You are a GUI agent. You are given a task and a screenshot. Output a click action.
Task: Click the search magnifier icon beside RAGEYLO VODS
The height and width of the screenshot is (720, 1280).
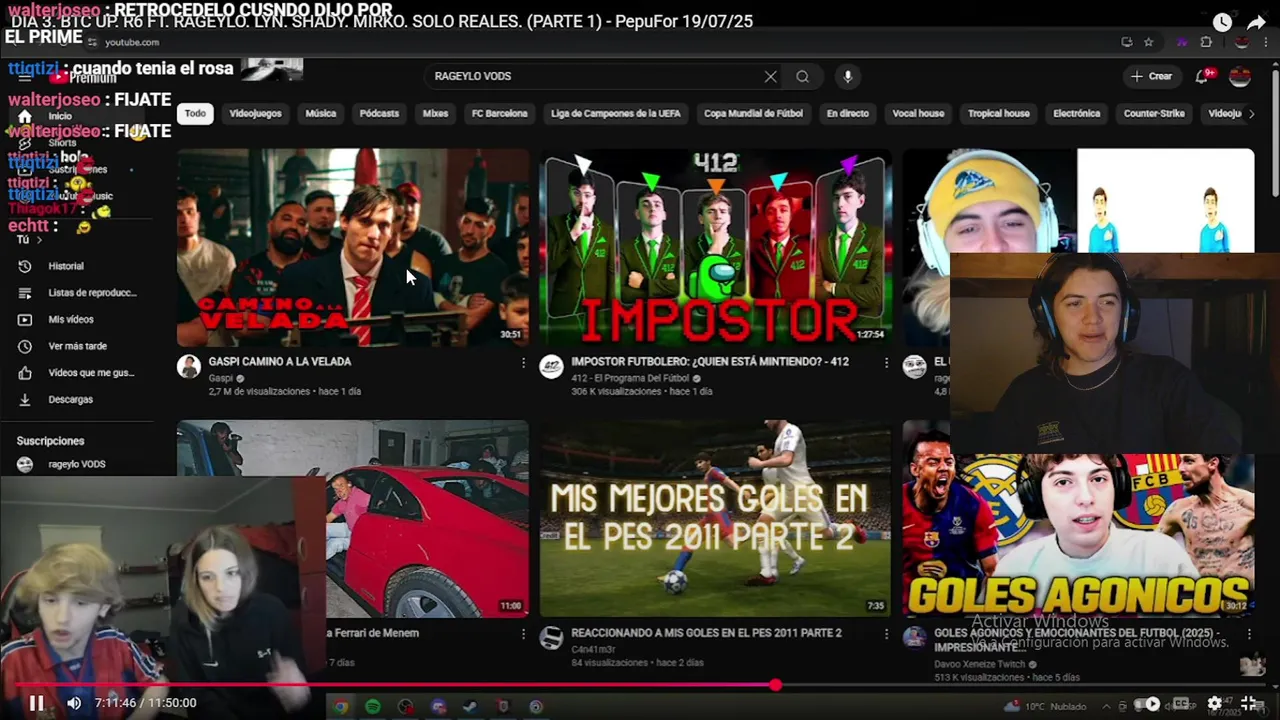click(x=802, y=76)
